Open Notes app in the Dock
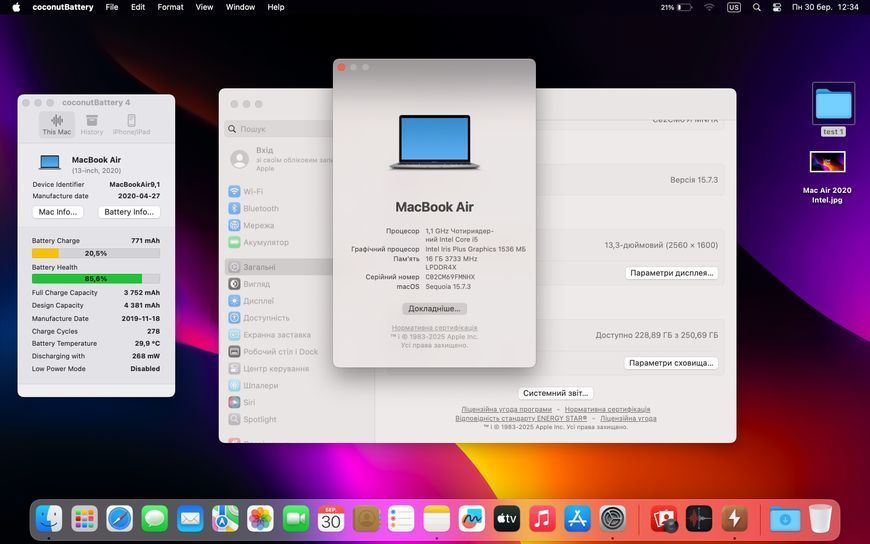This screenshot has width=870, height=544. 437,519
